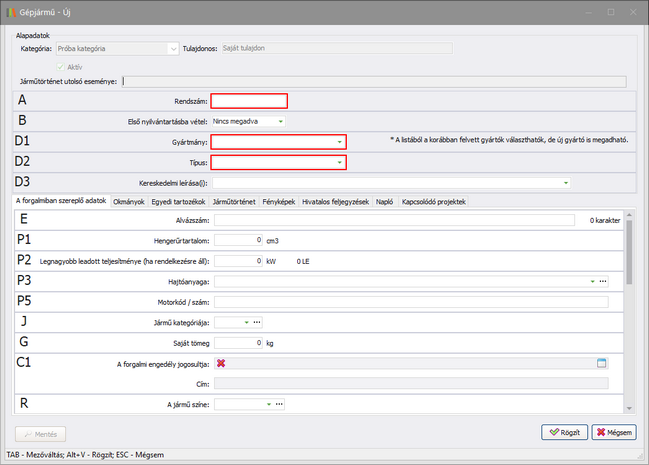
Task: Expand Első nyilvántartásba vétel dropdown
Action: (281, 121)
